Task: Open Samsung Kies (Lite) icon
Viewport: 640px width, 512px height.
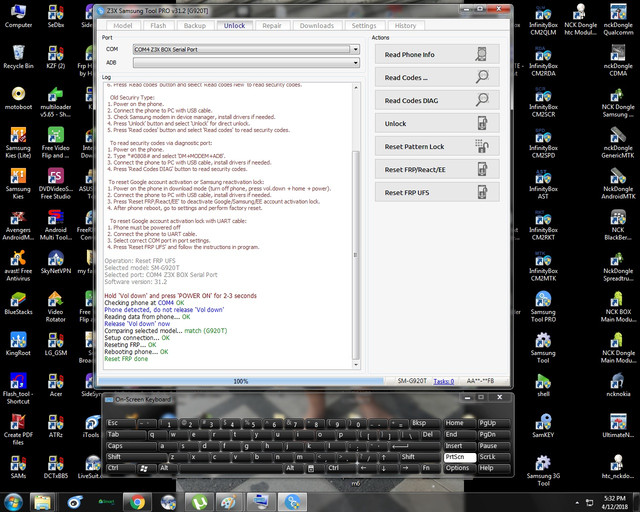Action: (x=18, y=143)
